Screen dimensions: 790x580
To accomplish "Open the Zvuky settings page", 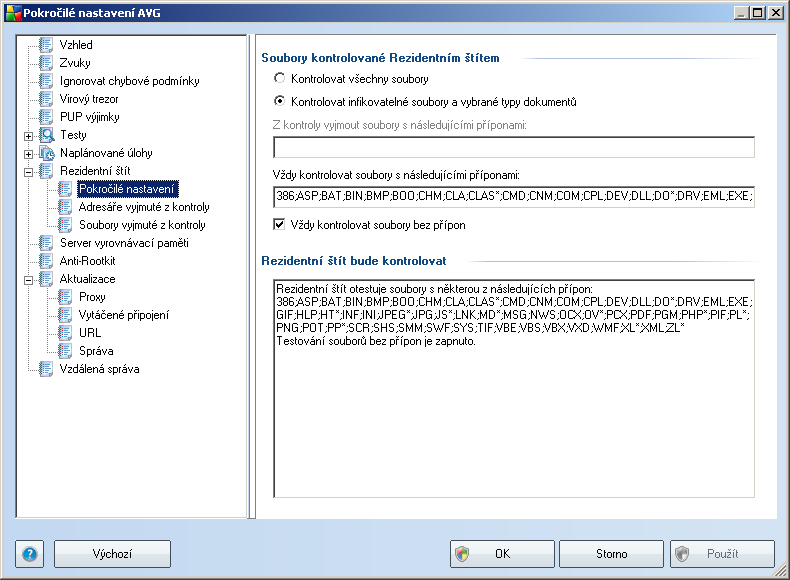I will 75,63.
